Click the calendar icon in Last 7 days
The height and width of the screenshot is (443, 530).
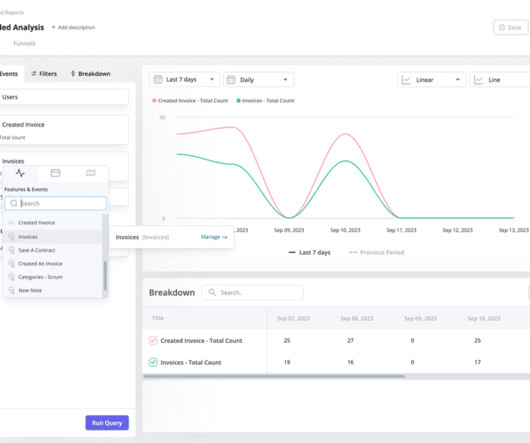point(158,80)
